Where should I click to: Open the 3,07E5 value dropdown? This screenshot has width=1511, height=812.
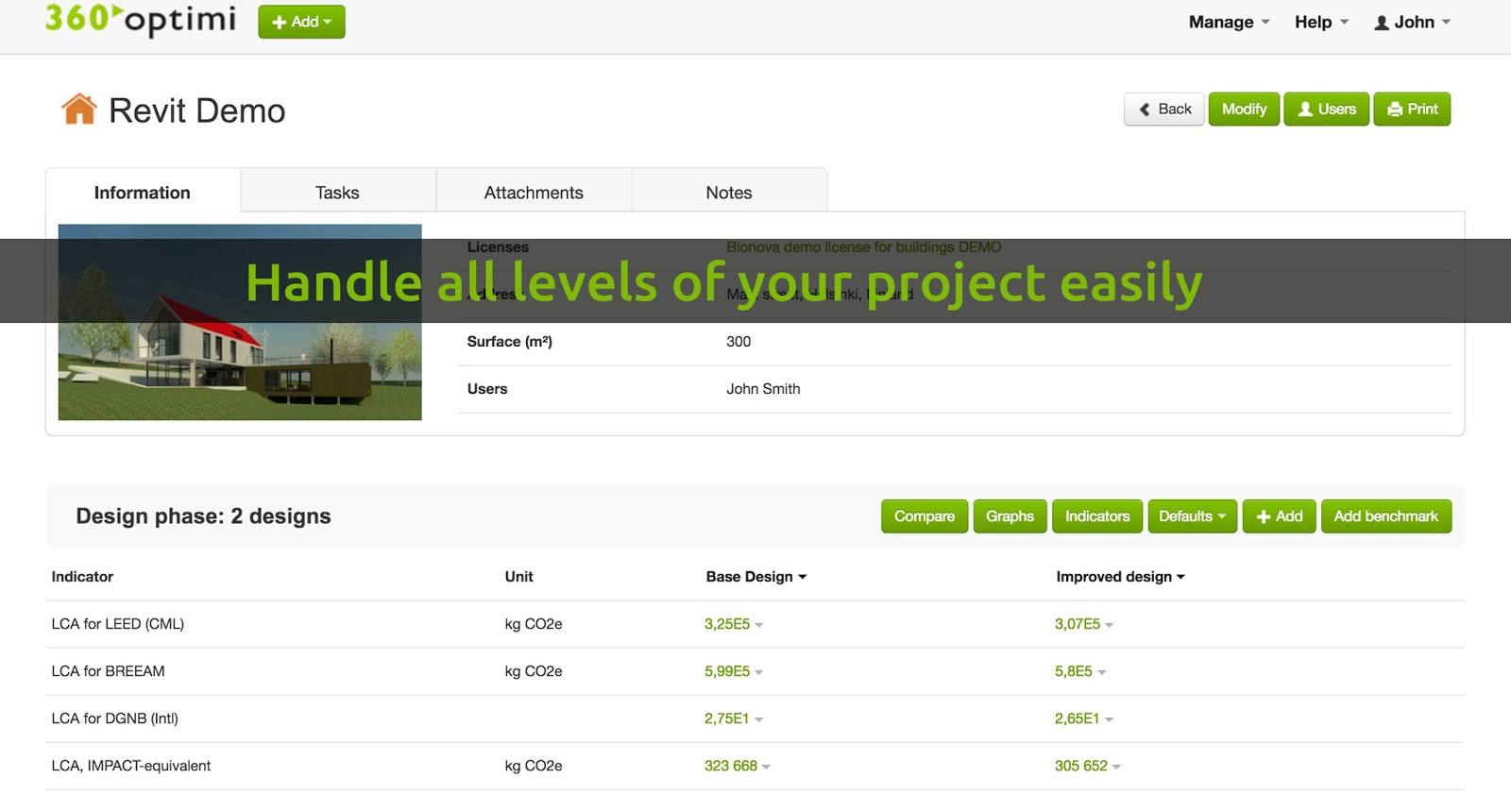pyautogui.click(x=1084, y=624)
